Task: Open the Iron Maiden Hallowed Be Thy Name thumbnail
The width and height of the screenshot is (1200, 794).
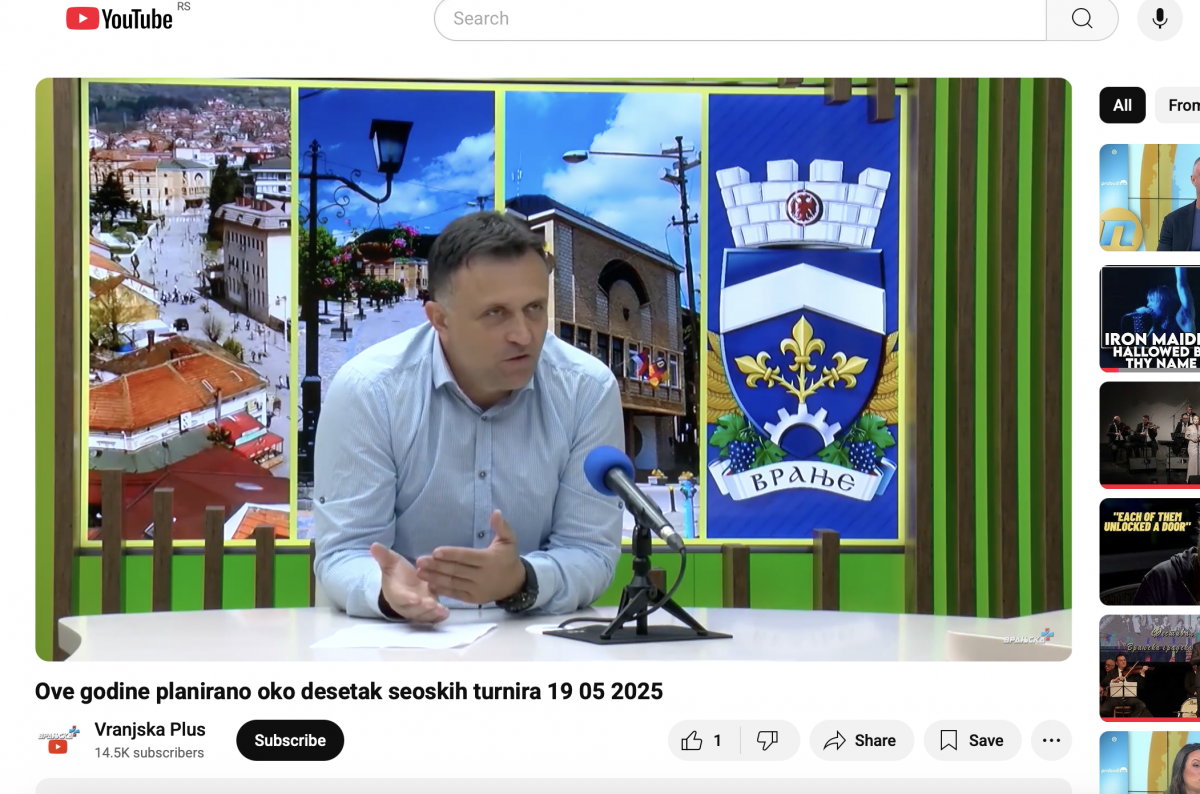Action: coord(1150,318)
